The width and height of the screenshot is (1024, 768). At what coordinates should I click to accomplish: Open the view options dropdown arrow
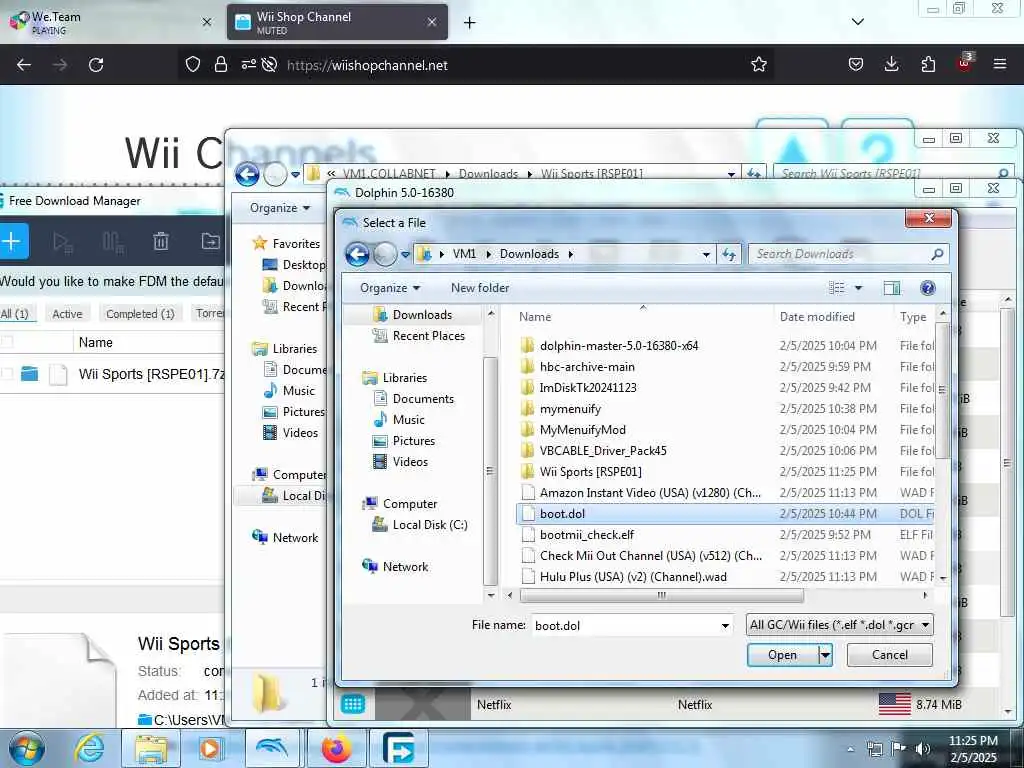tap(858, 288)
